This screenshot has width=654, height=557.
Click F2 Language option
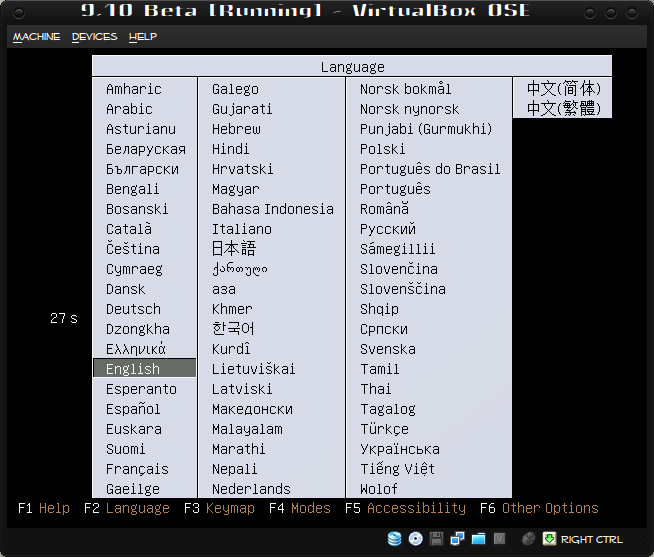(x=127, y=508)
